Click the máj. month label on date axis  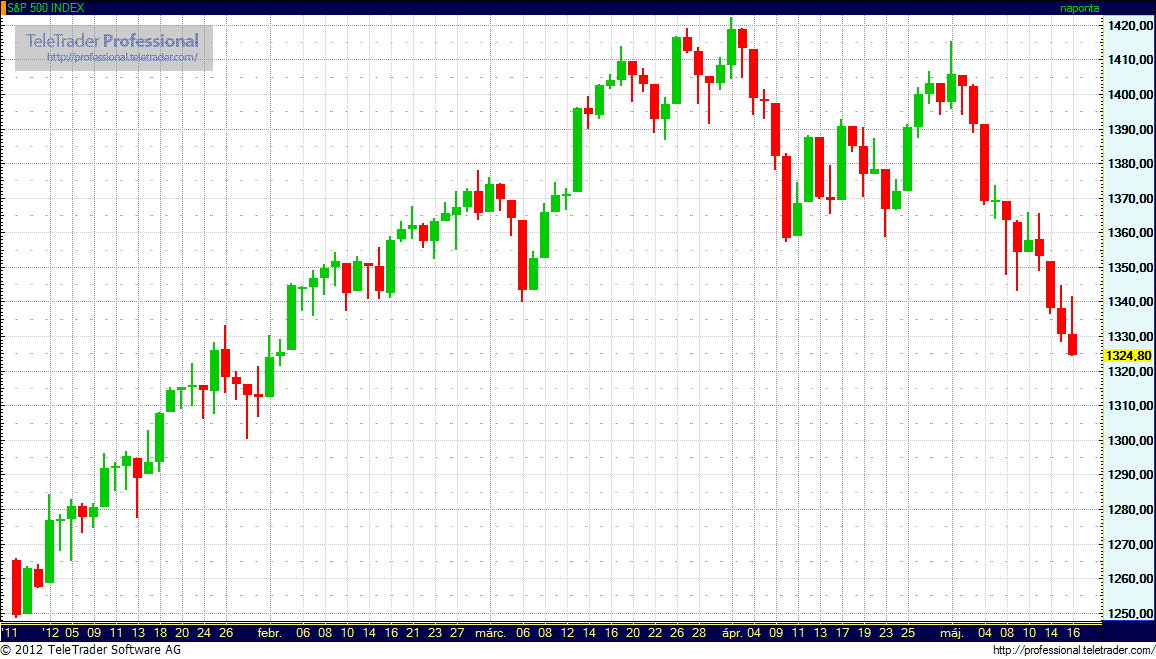click(x=953, y=632)
